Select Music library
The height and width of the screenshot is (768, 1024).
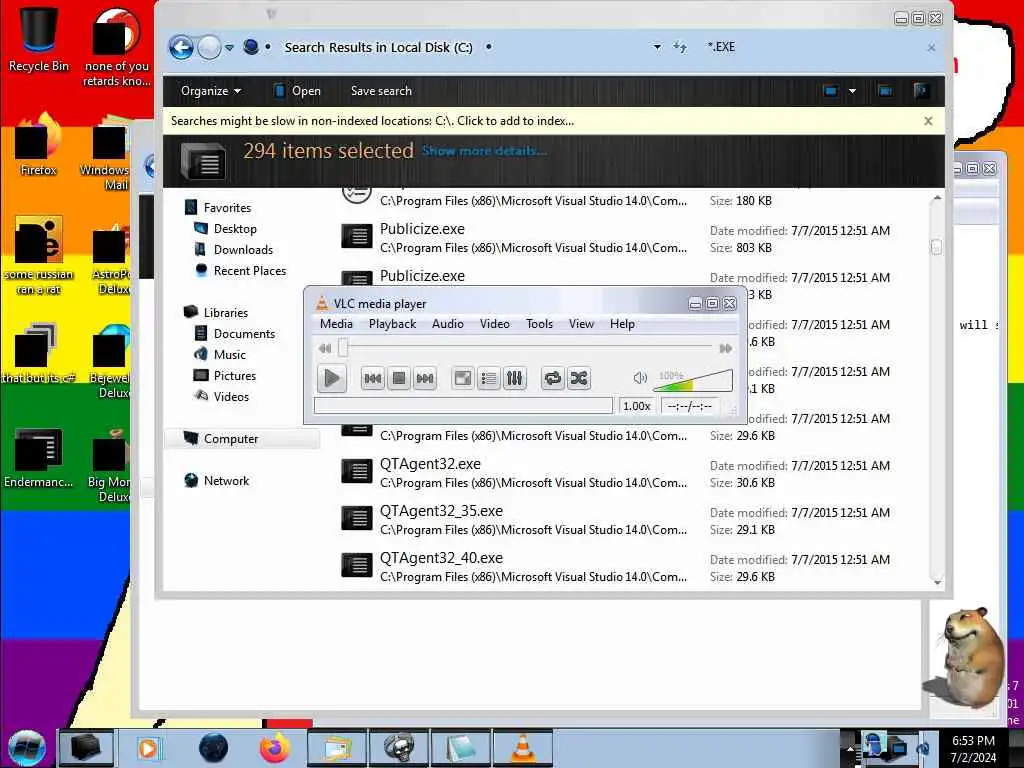pos(229,355)
